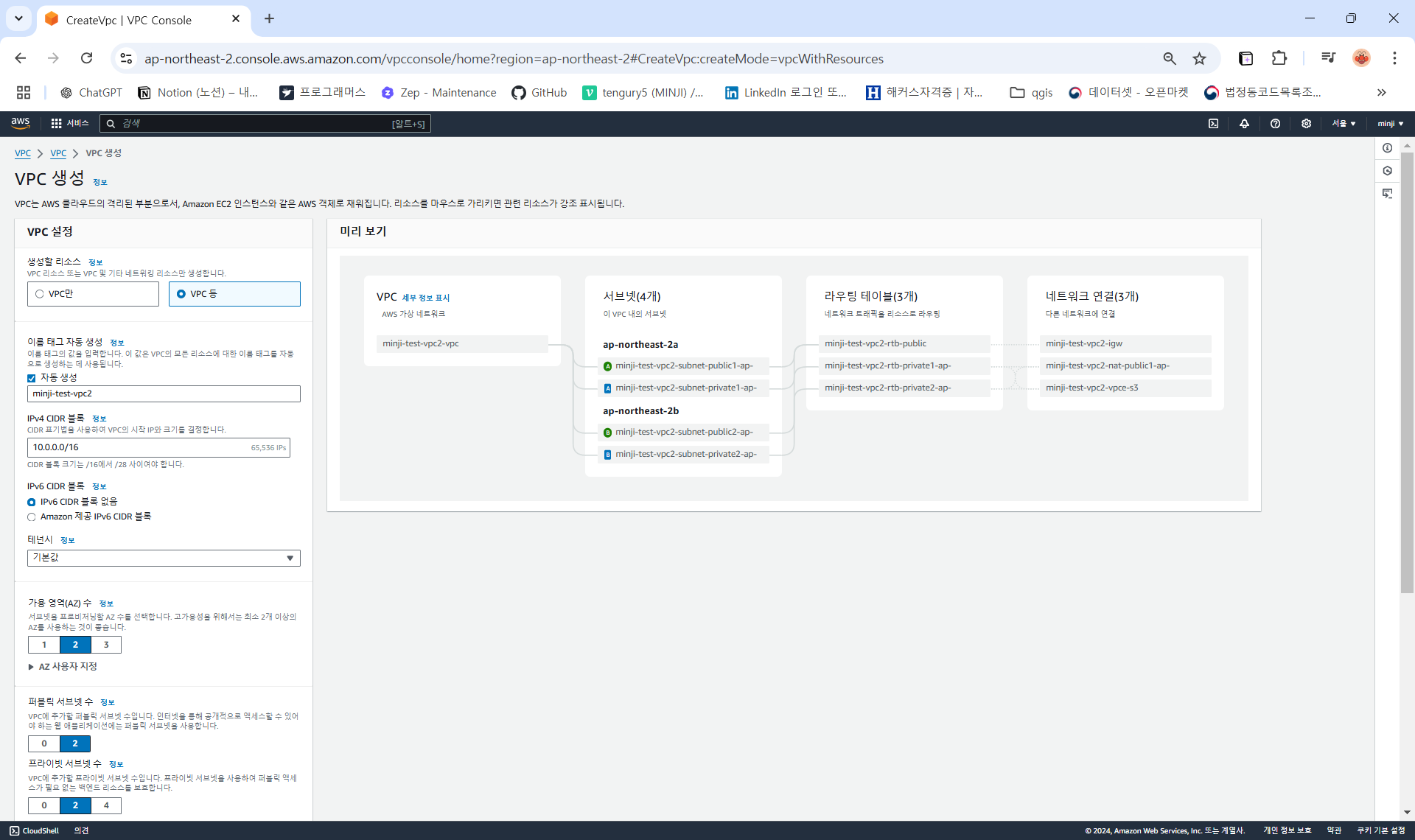Click '세부 정보 표시' link in VPC preview
Viewport: 1415px width, 840px height.
(425, 298)
